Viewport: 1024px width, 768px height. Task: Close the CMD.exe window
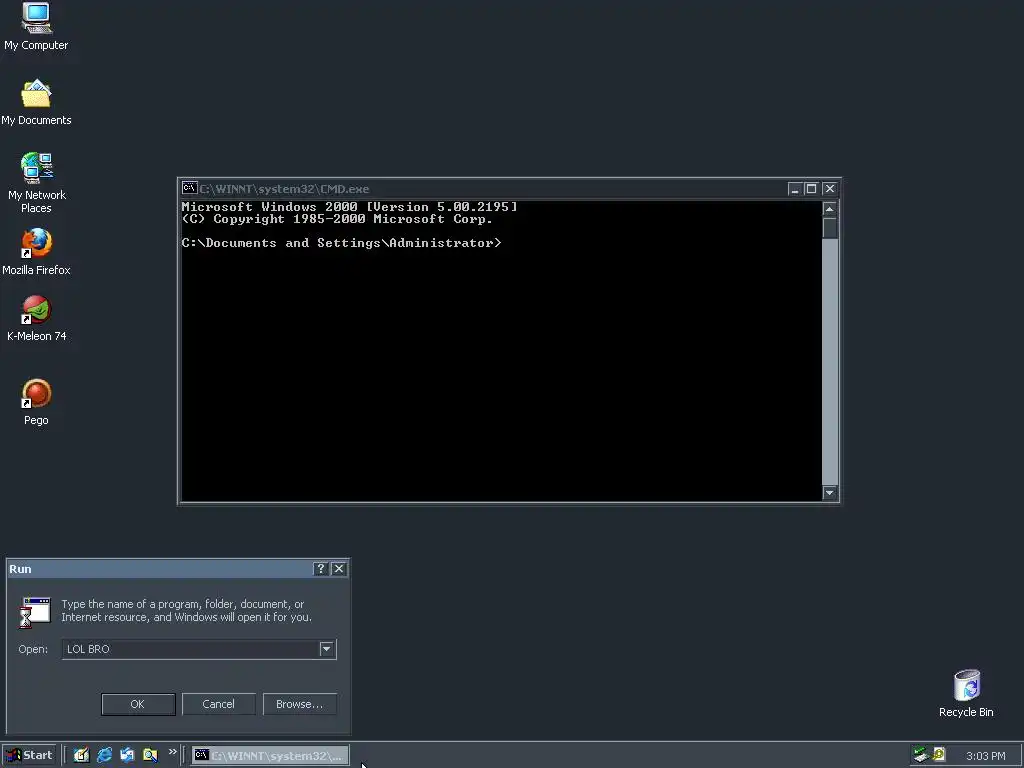coord(829,189)
